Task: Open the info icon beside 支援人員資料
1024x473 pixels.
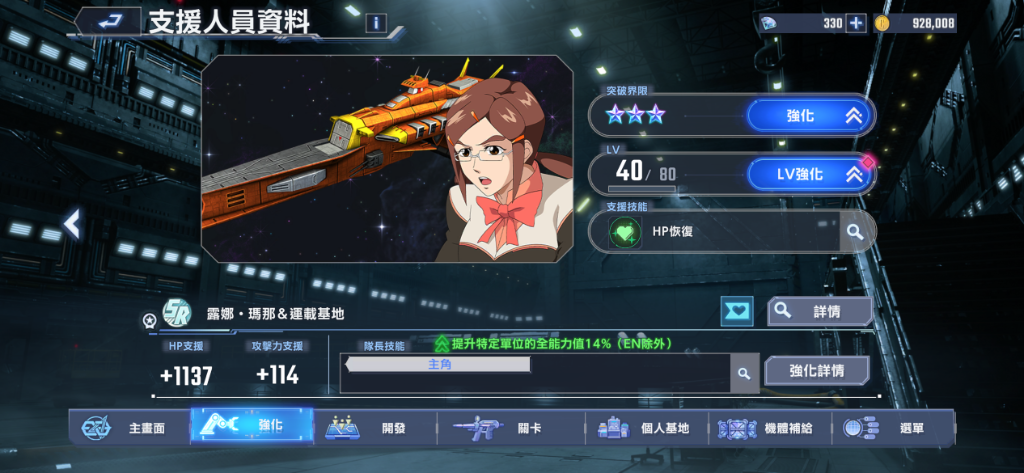Action: coord(376,24)
